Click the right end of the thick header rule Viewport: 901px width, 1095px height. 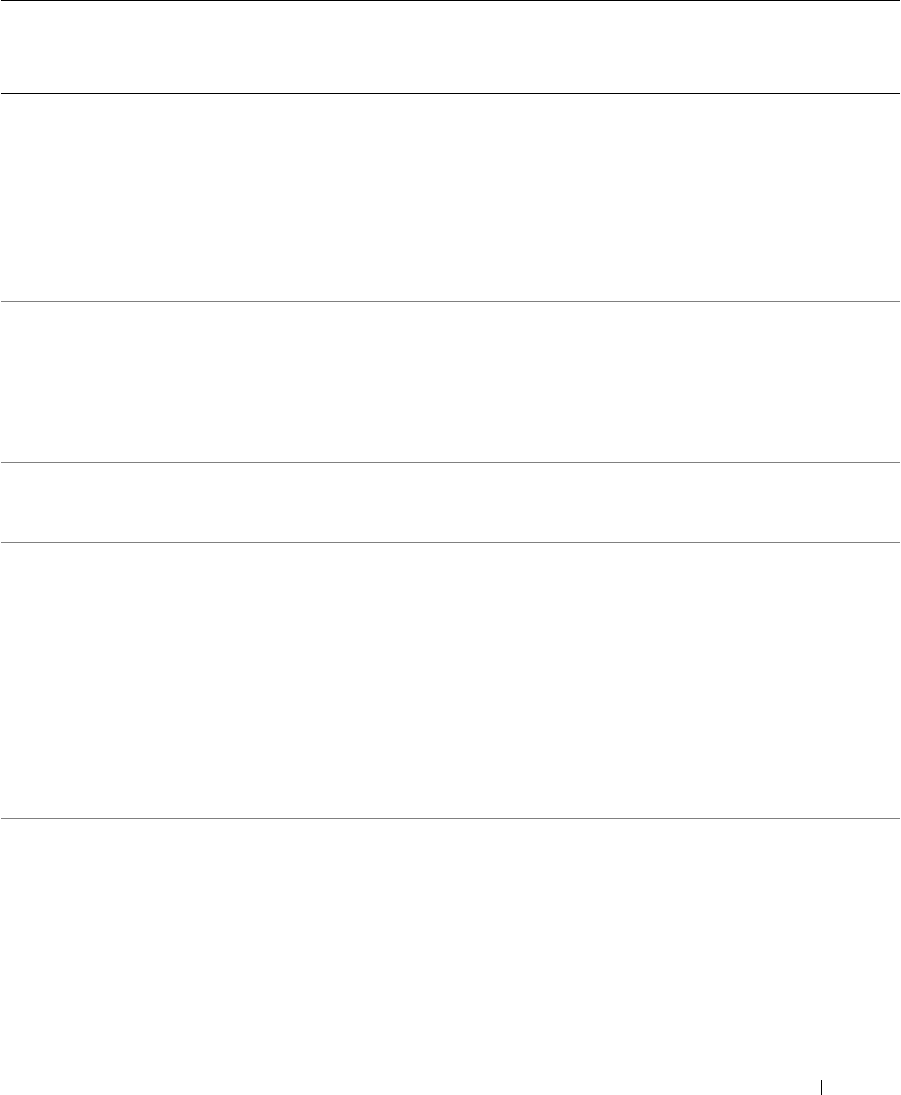895,94
